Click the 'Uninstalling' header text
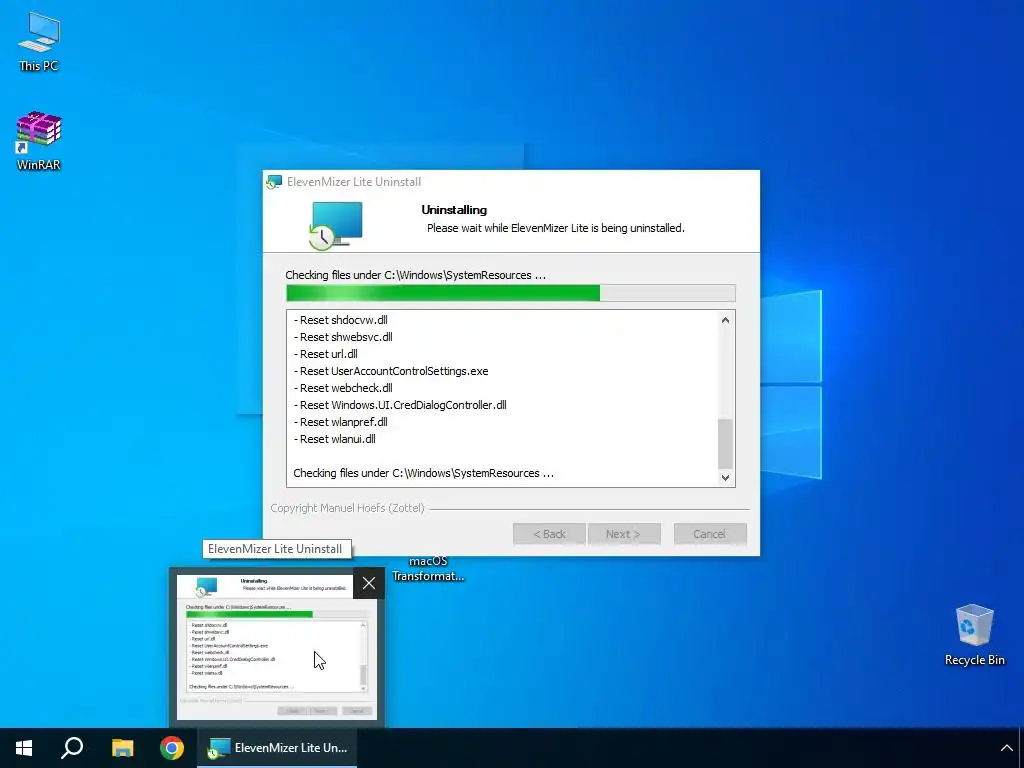Image resolution: width=1024 pixels, height=768 pixels. click(454, 210)
